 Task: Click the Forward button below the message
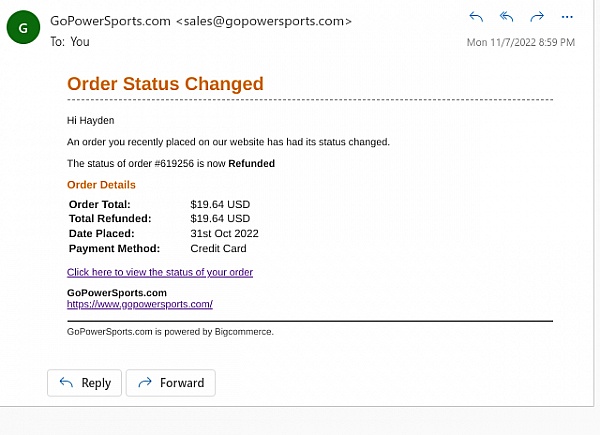pyautogui.click(x=171, y=383)
